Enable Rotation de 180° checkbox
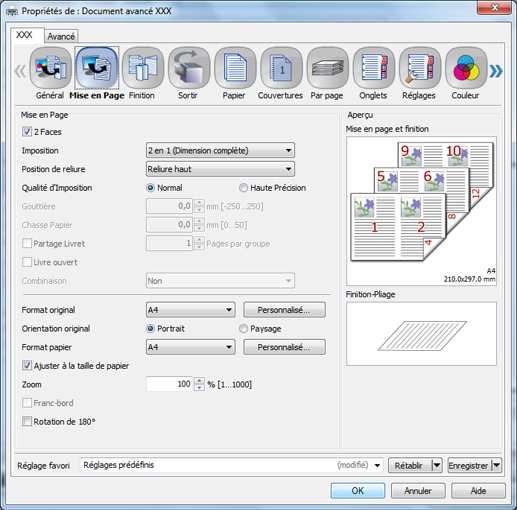 coord(27,421)
